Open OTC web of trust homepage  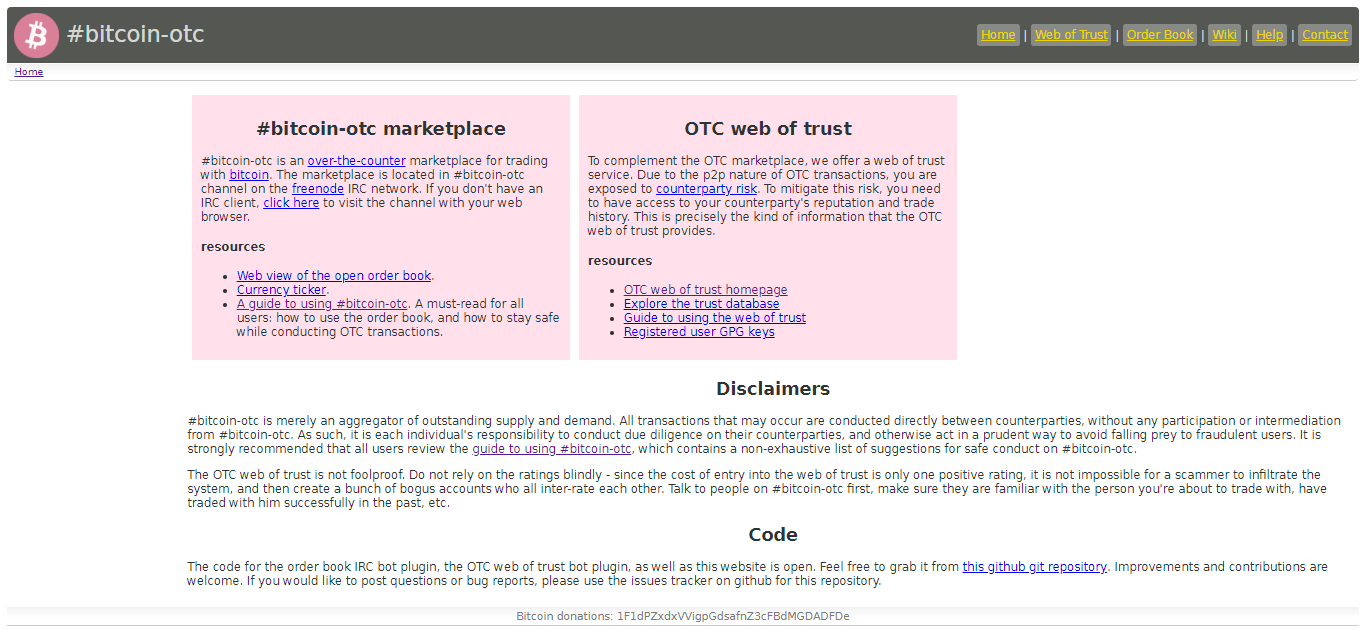click(x=705, y=290)
